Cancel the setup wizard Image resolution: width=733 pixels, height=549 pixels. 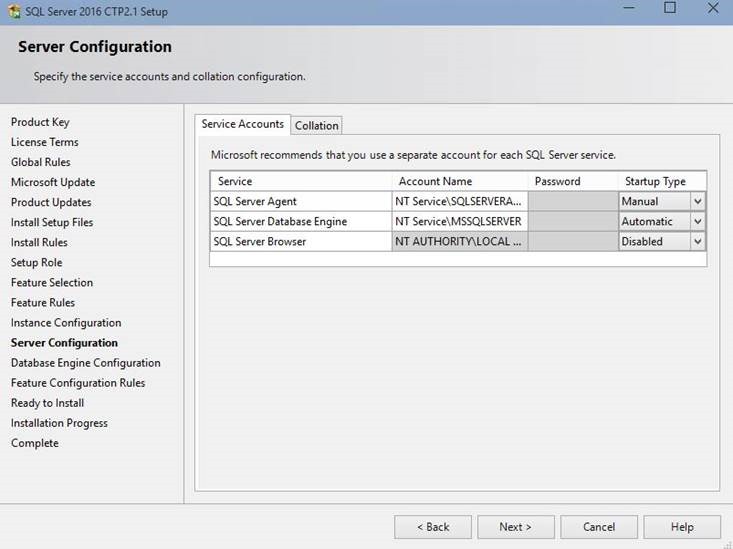click(599, 527)
